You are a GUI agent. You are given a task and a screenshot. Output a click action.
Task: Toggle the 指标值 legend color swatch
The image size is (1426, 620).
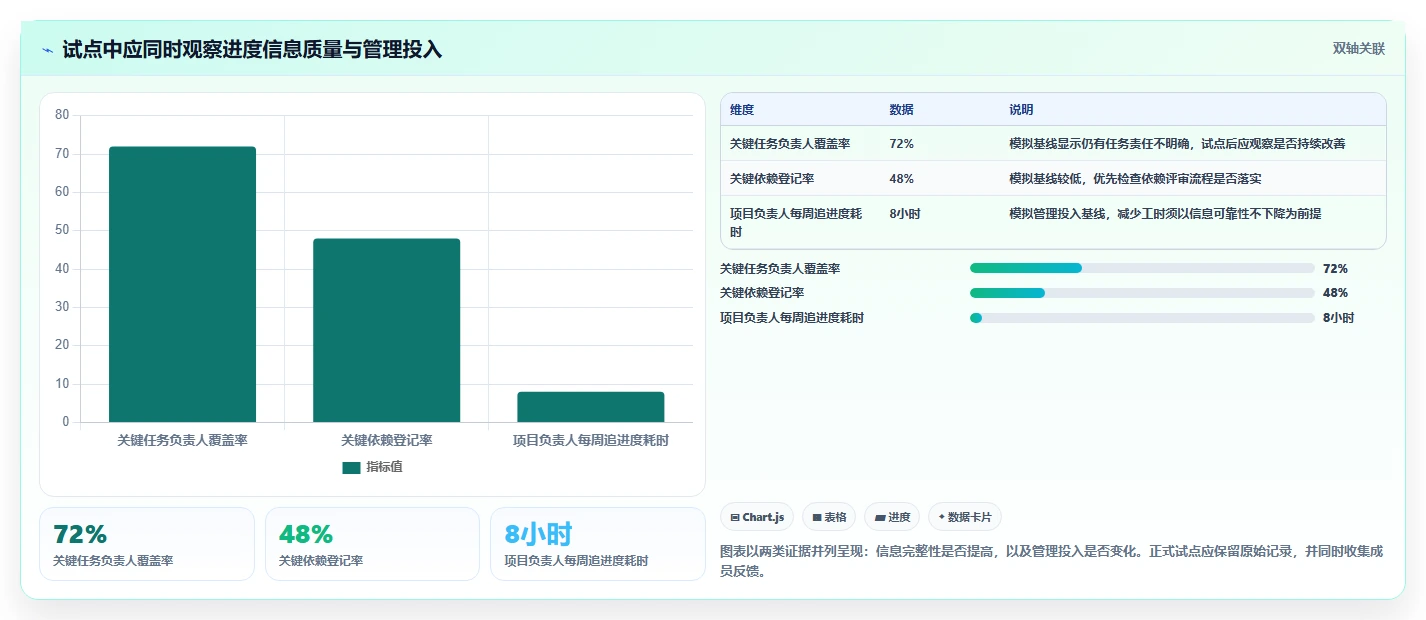351,467
